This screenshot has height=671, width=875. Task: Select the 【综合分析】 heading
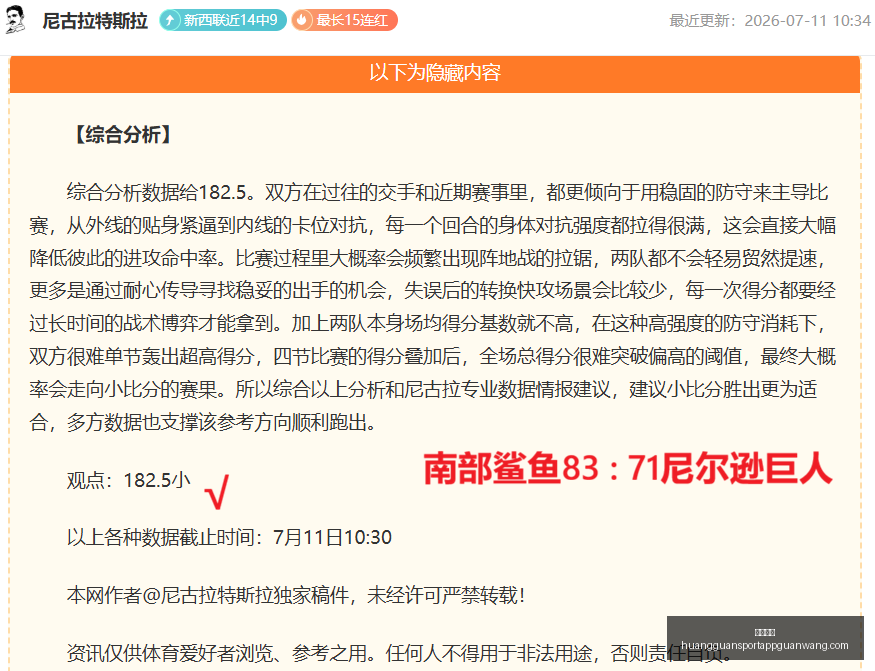pos(123,135)
